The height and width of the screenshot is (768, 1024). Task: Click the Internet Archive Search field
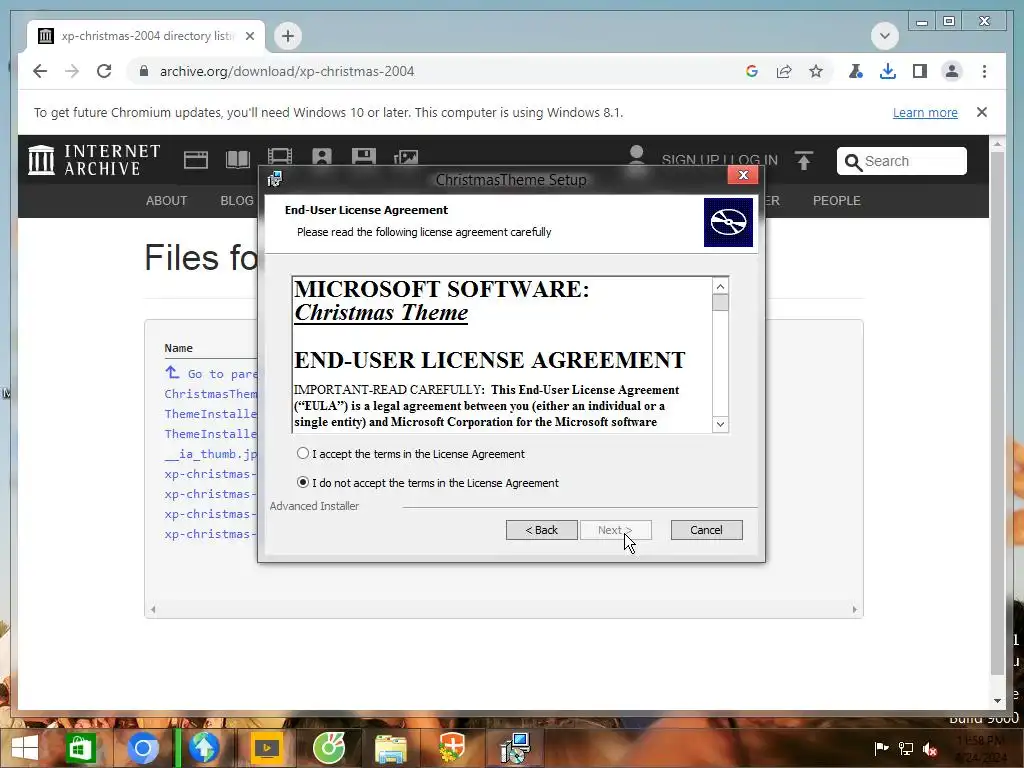[x=902, y=161]
